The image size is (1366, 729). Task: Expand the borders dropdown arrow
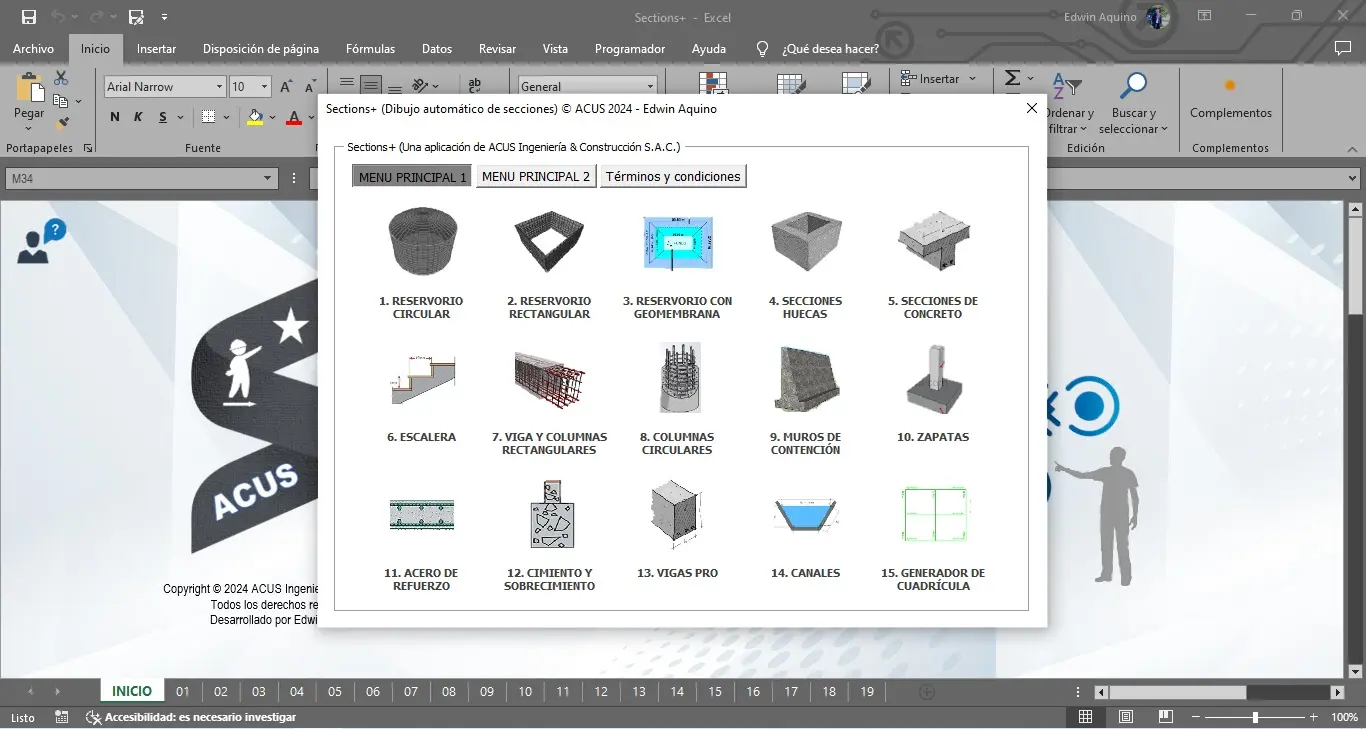pyautogui.click(x=226, y=117)
